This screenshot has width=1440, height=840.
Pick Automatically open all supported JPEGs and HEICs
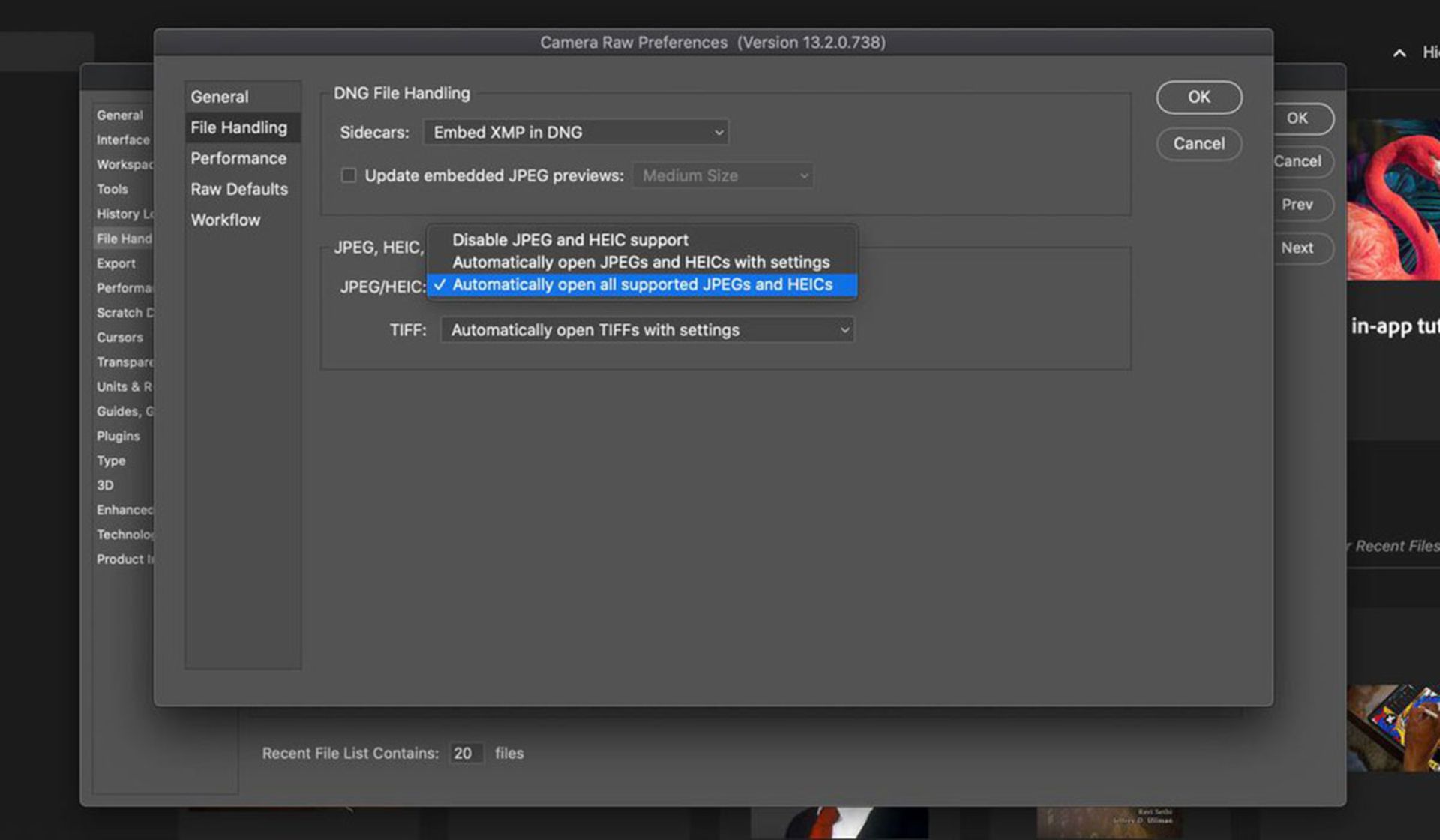tap(642, 285)
